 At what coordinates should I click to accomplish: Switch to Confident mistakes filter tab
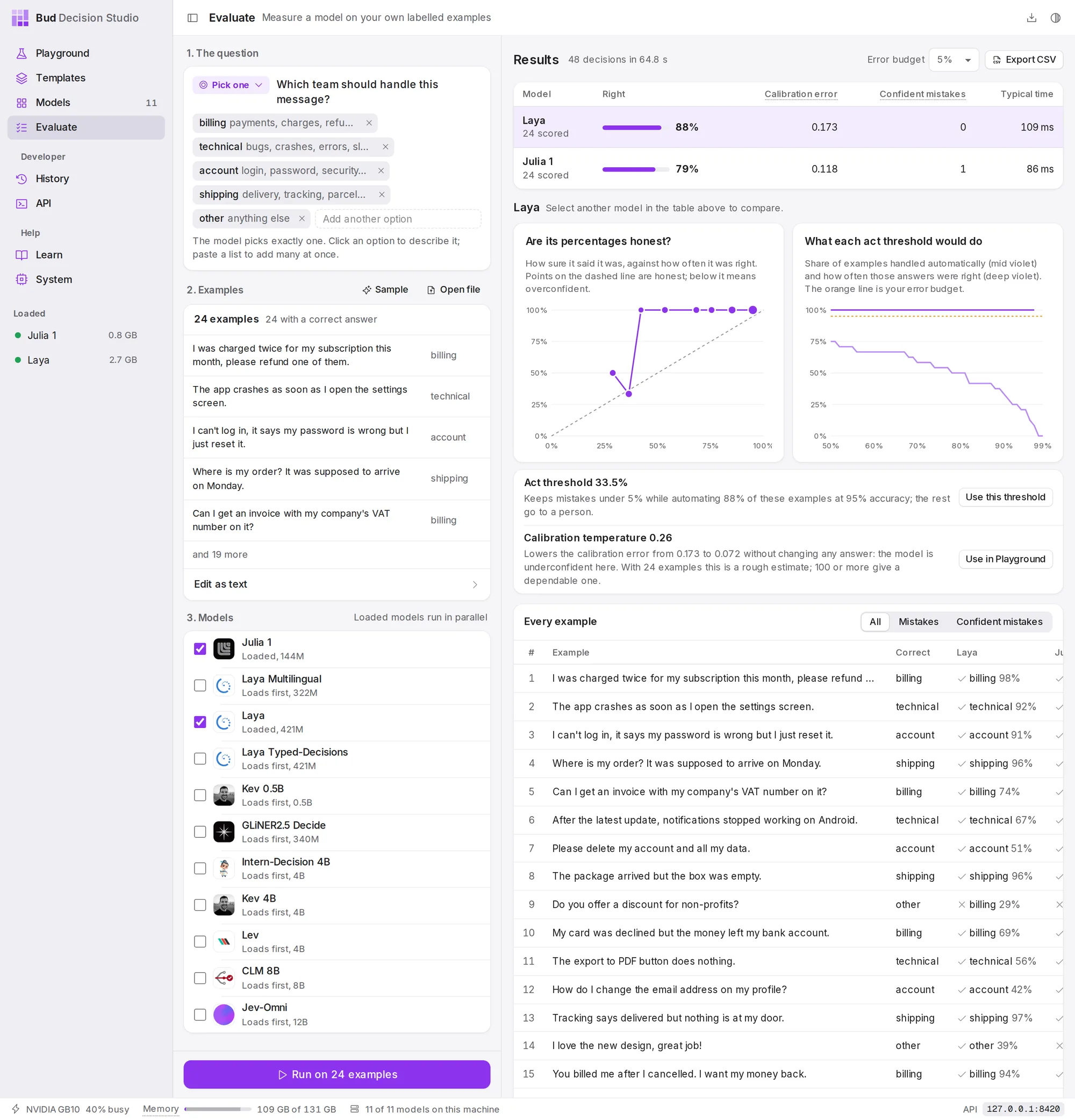click(x=999, y=622)
